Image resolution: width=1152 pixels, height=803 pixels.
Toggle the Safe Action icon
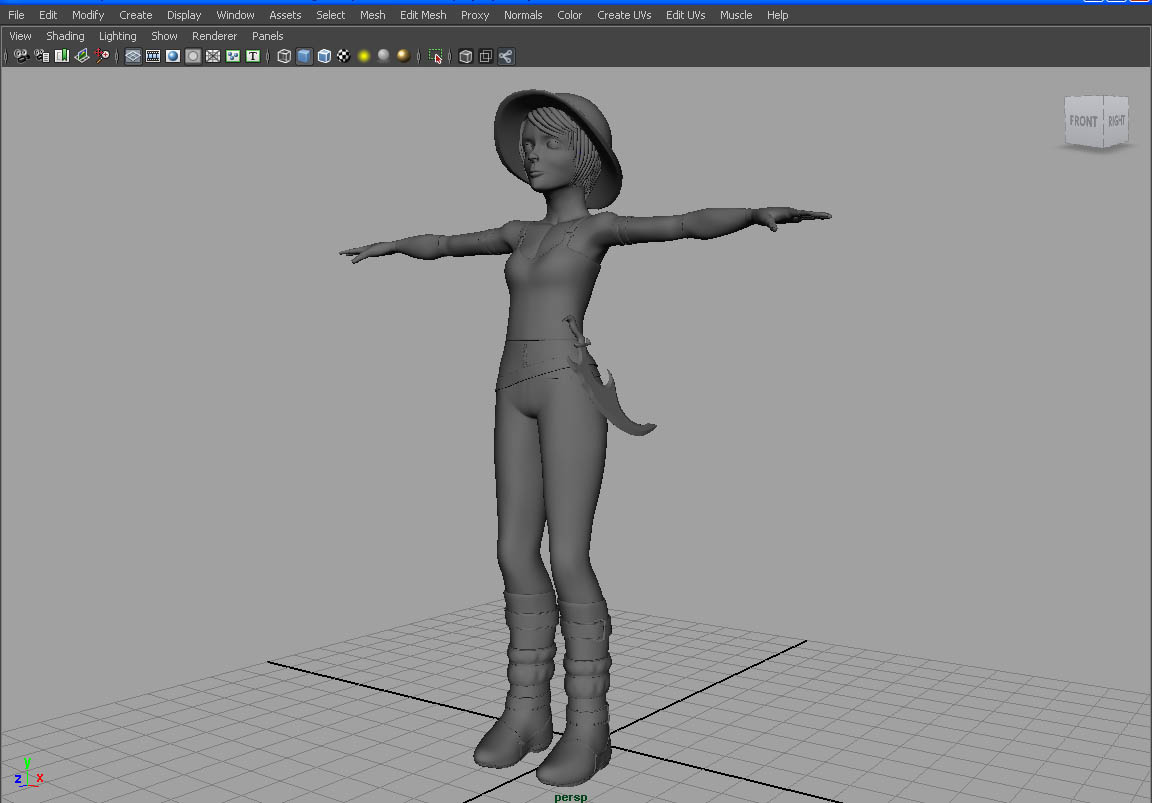233,57
